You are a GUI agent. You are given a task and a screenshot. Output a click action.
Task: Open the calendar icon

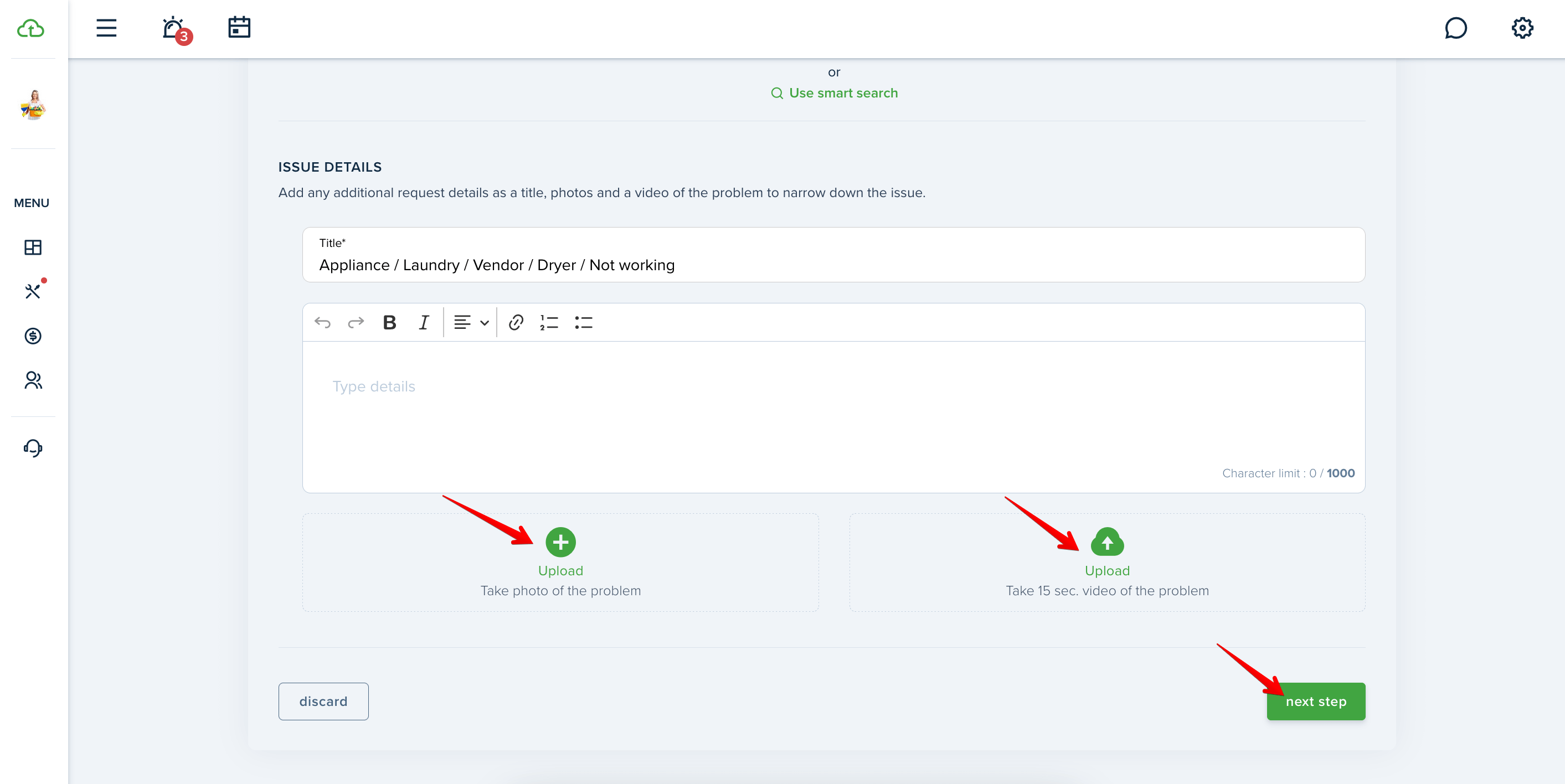click(x=239, y=27)
